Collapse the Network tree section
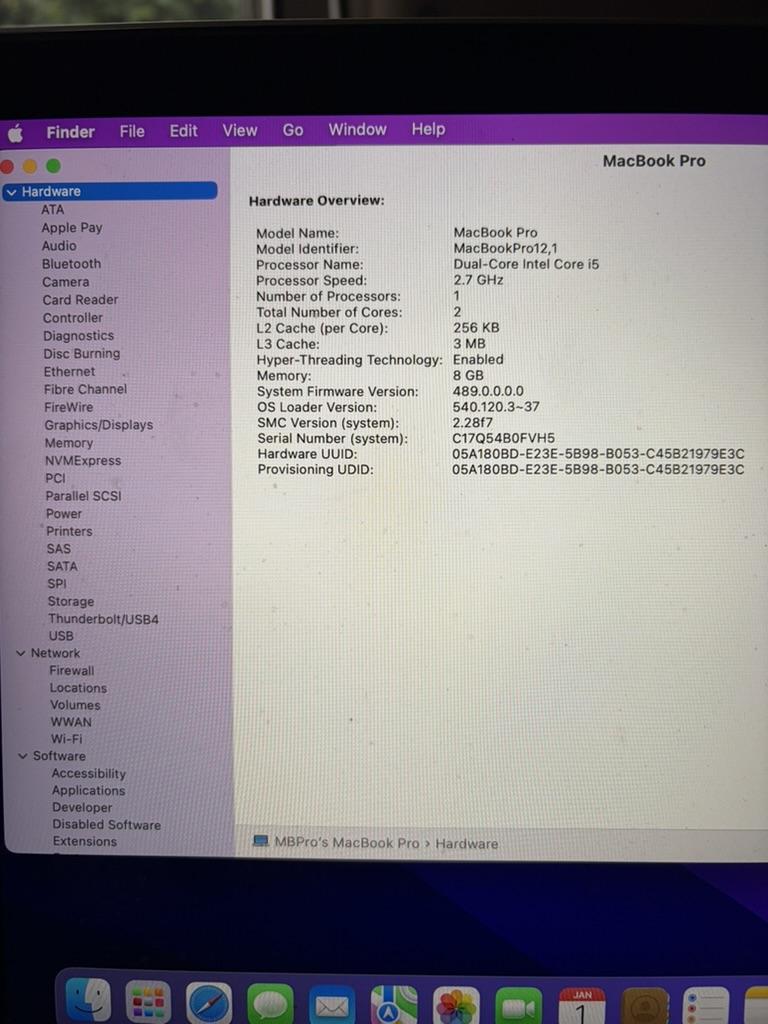Screen dimensions: 768x1024 (x=21, y=653)
